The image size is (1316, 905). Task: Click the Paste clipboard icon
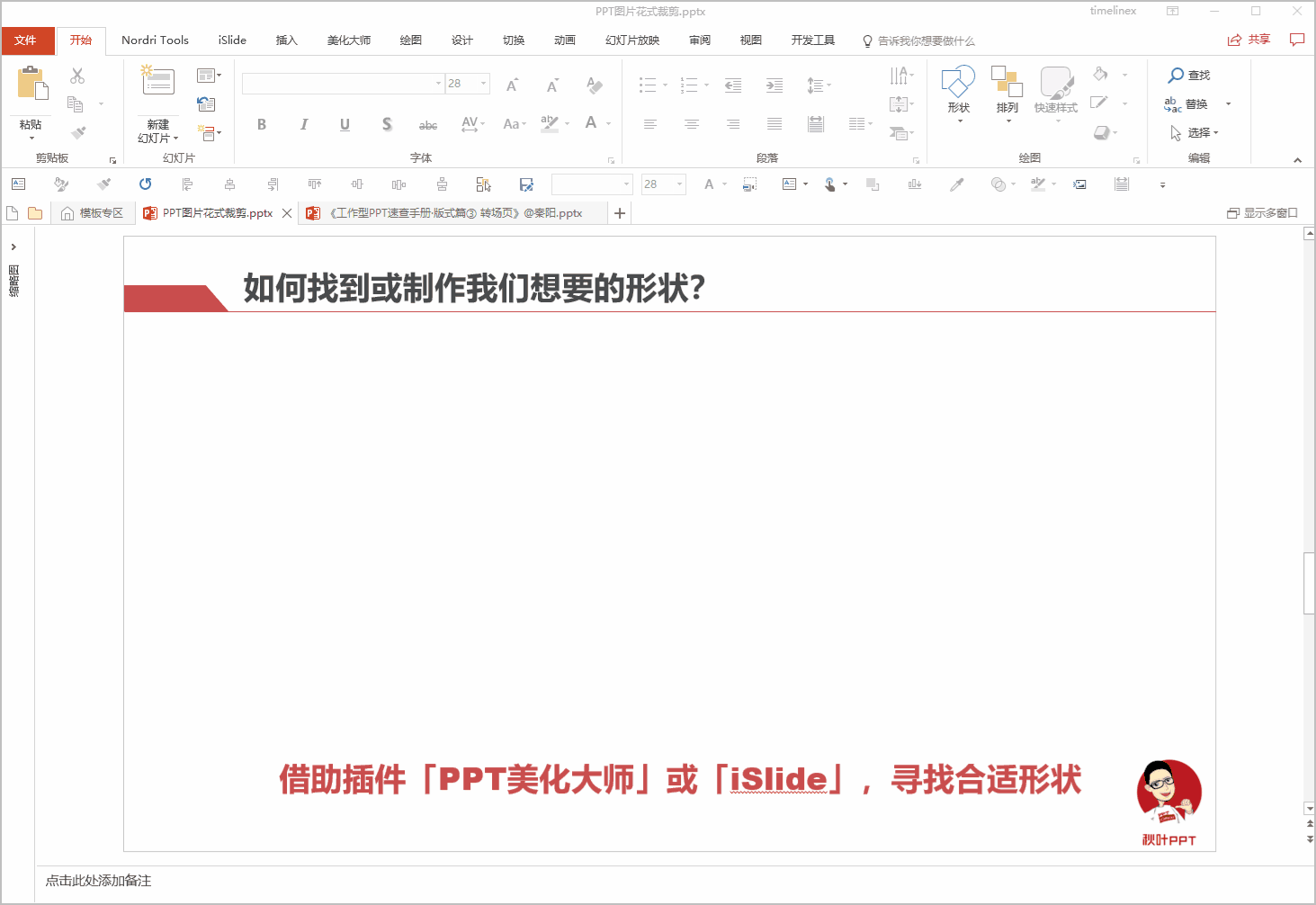(x=32, y=84)
